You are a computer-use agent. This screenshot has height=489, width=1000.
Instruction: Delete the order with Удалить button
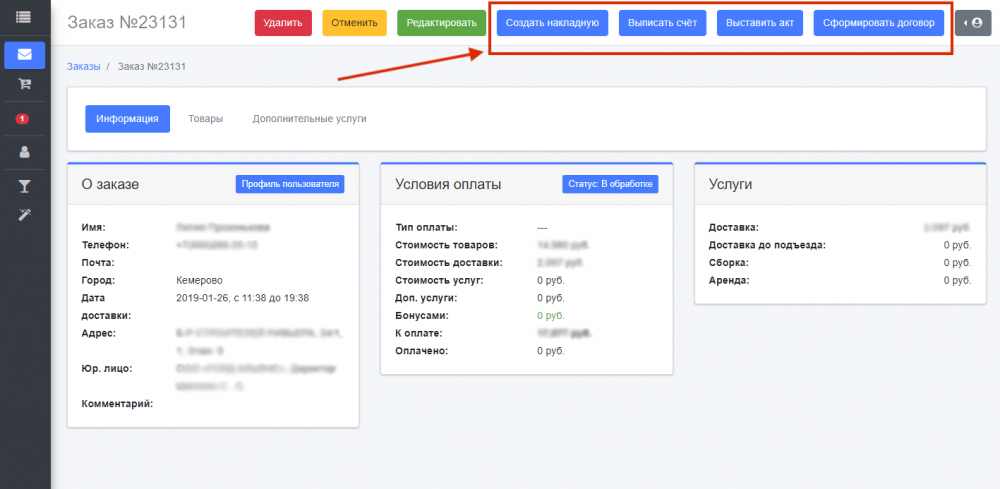(x=283, y=23)
